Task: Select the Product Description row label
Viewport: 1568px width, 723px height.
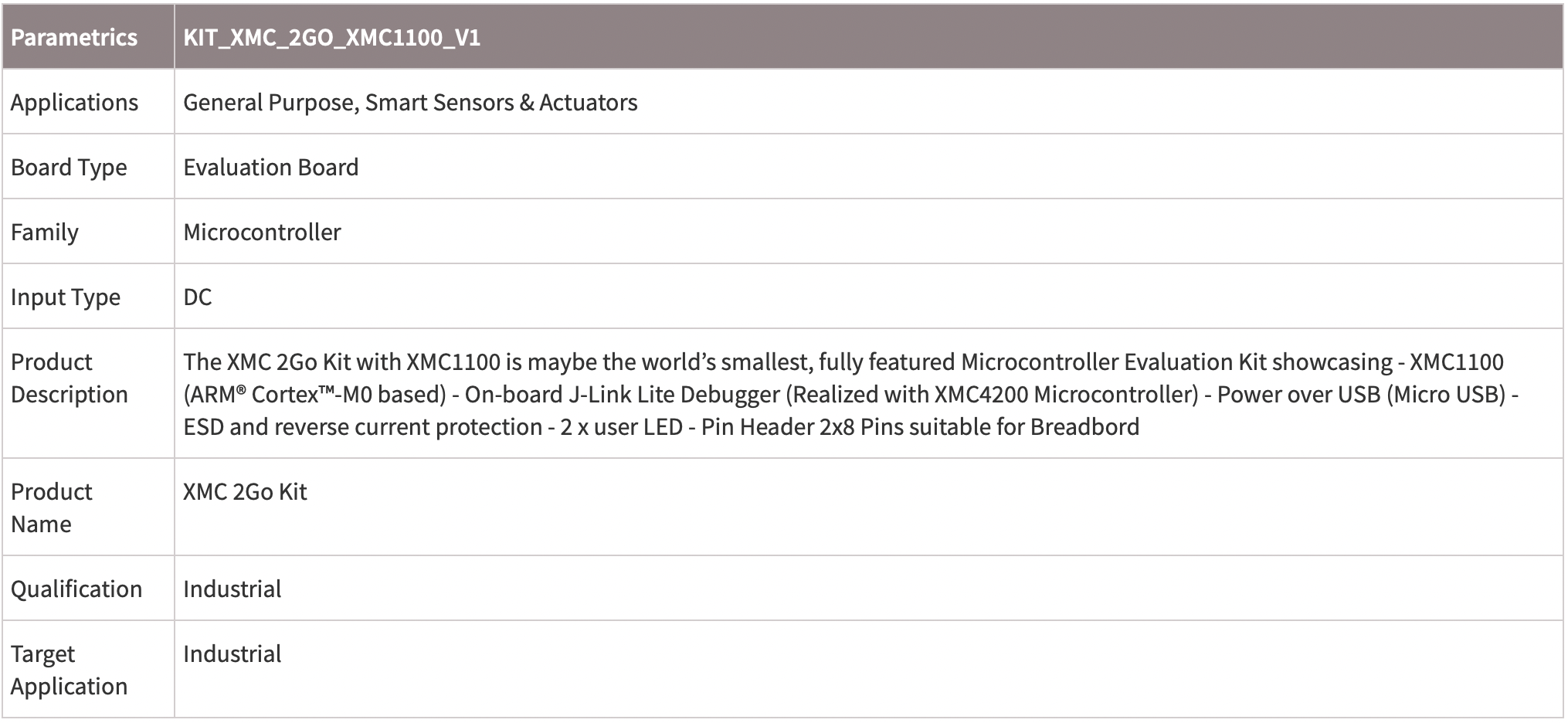Action: [x=70, y=378]
